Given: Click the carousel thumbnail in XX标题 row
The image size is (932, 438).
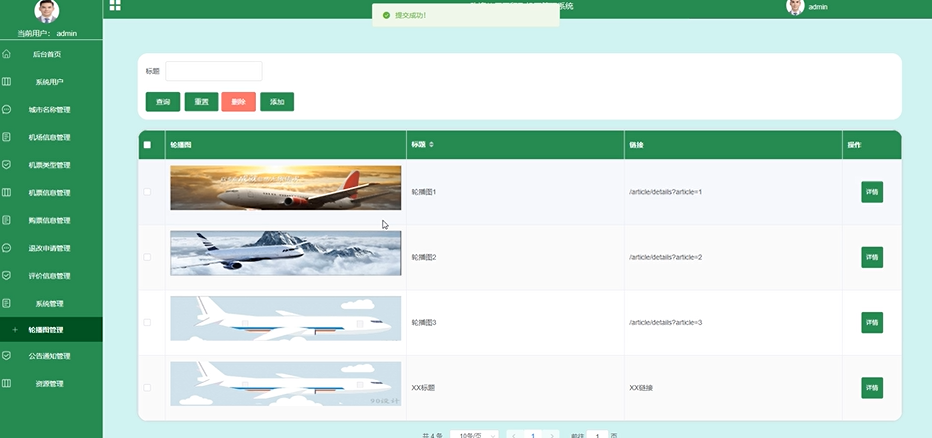Looking at the screenshot, I should (286, 384).
